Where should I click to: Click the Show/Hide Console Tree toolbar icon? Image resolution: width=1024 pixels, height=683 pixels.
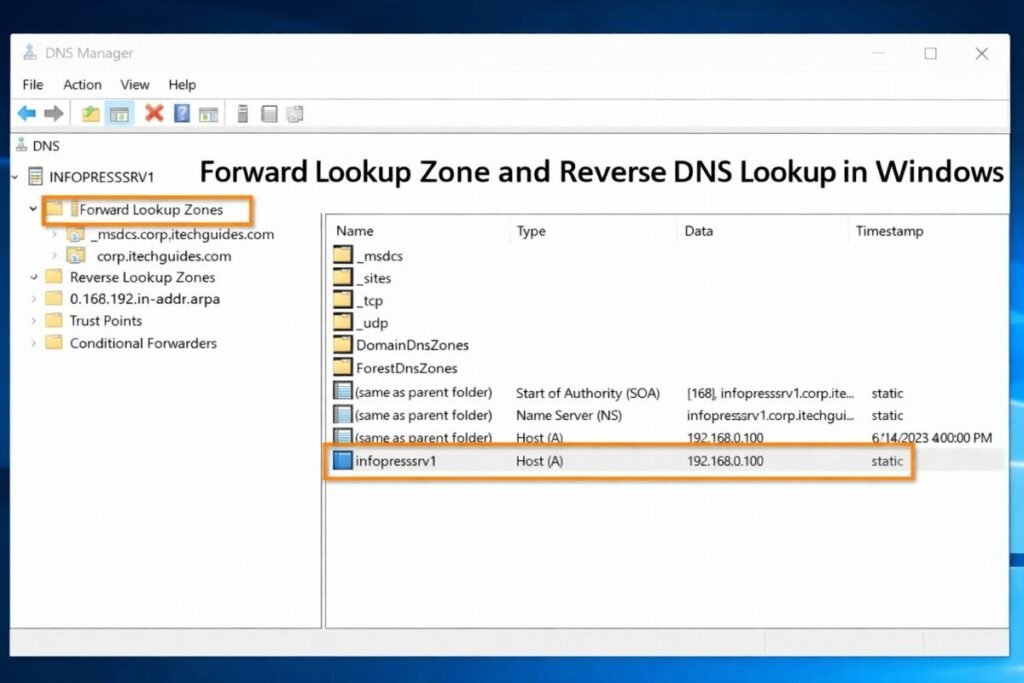120,113
